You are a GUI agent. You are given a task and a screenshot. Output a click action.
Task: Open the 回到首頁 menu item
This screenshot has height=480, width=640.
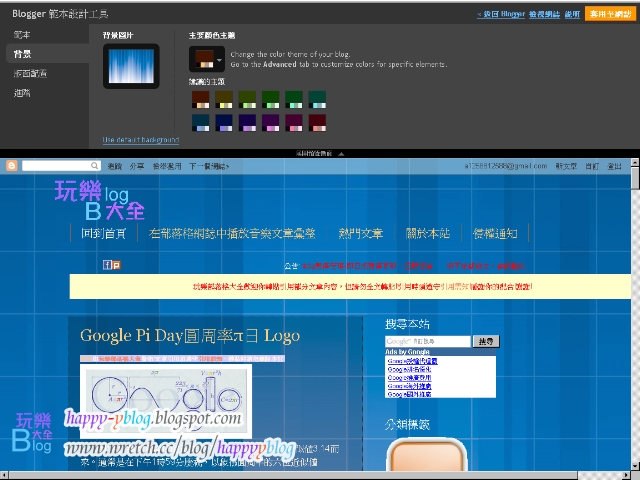104,233
